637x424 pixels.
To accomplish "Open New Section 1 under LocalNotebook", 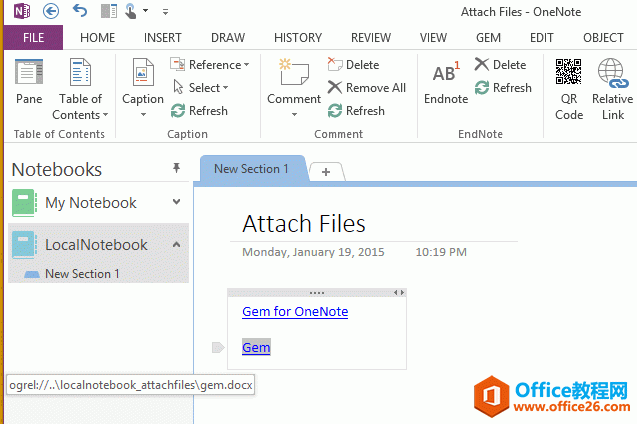I will point(82,274).
